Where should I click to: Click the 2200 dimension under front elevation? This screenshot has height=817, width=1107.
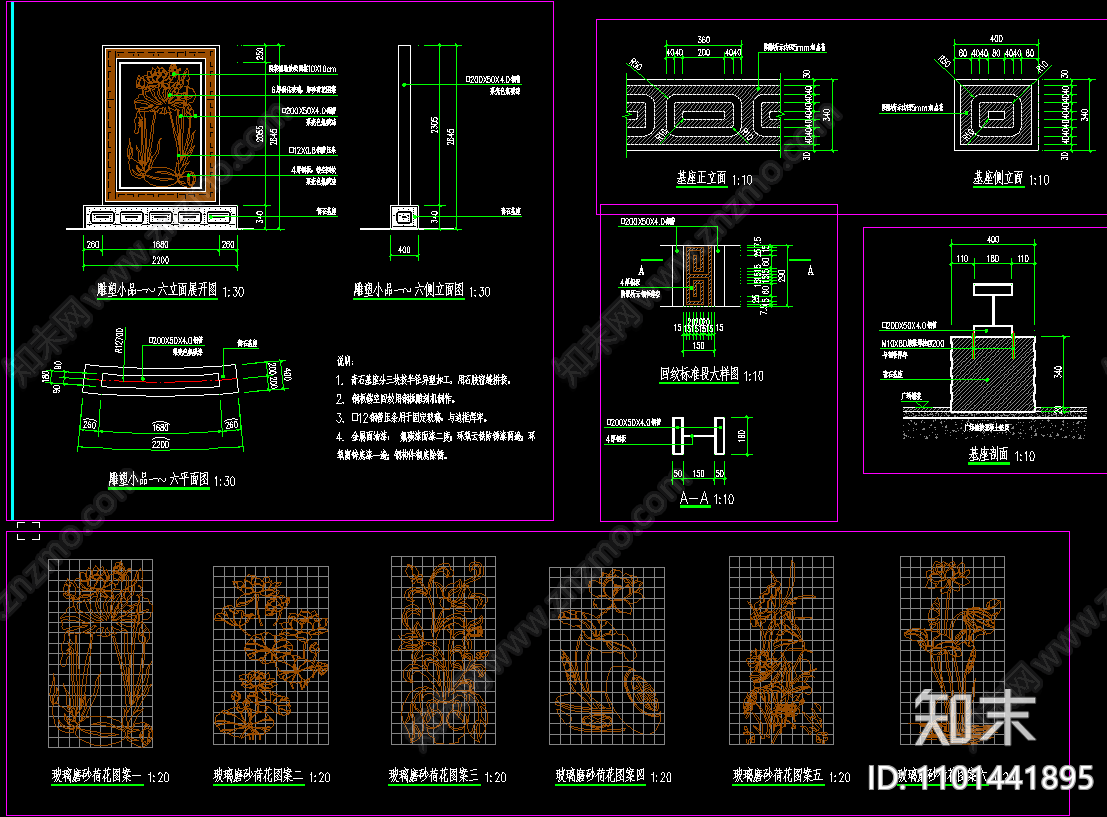pyautogui.click(x=160, y=261)
